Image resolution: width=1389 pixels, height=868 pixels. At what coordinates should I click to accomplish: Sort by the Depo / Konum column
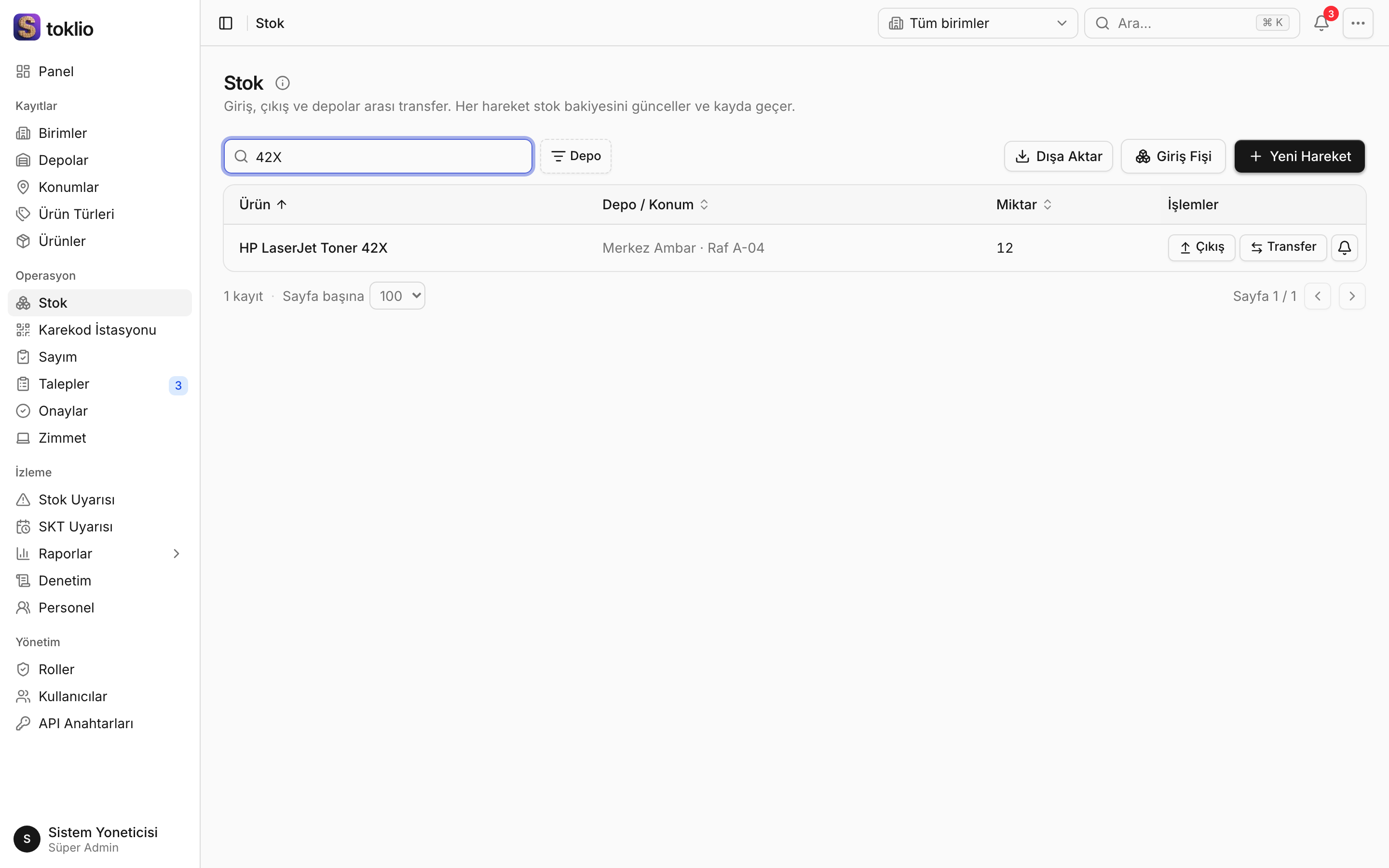click(x=655, y=204)
